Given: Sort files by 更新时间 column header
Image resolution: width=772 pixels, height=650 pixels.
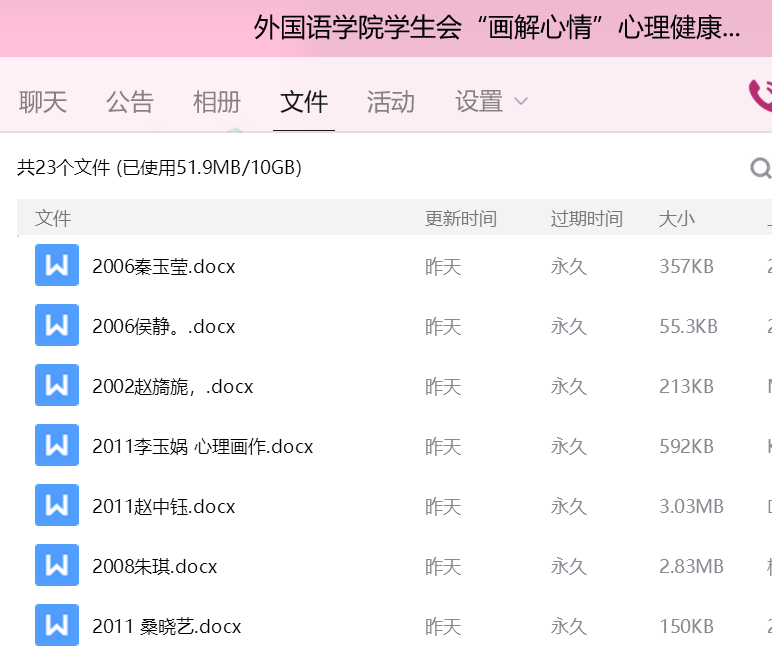Looking at the screenshot, I should click(x=461, y=219).
